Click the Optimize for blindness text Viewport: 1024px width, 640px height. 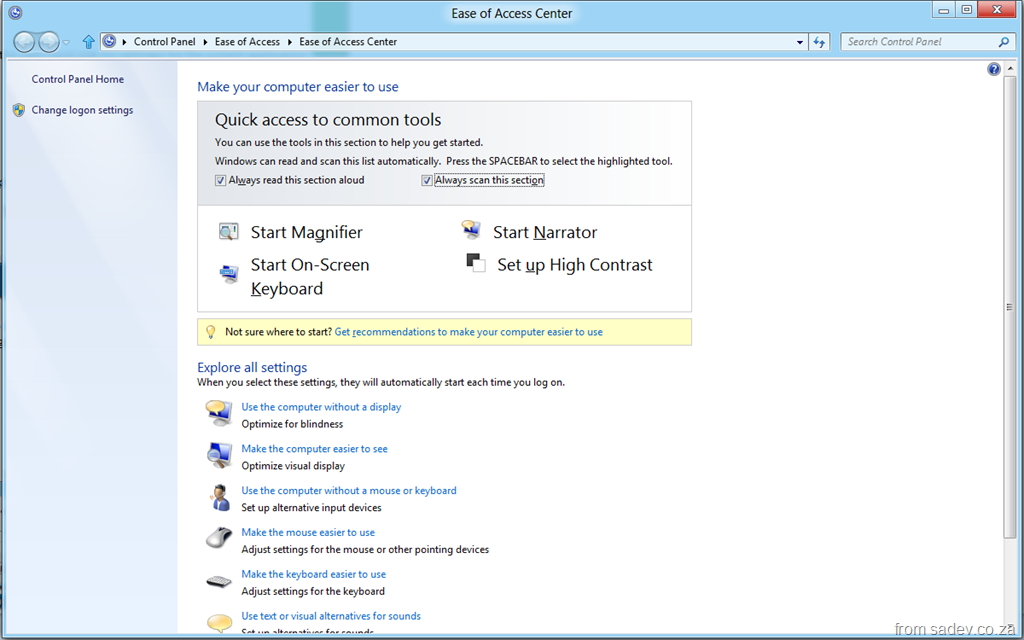[x=292, y=424]
